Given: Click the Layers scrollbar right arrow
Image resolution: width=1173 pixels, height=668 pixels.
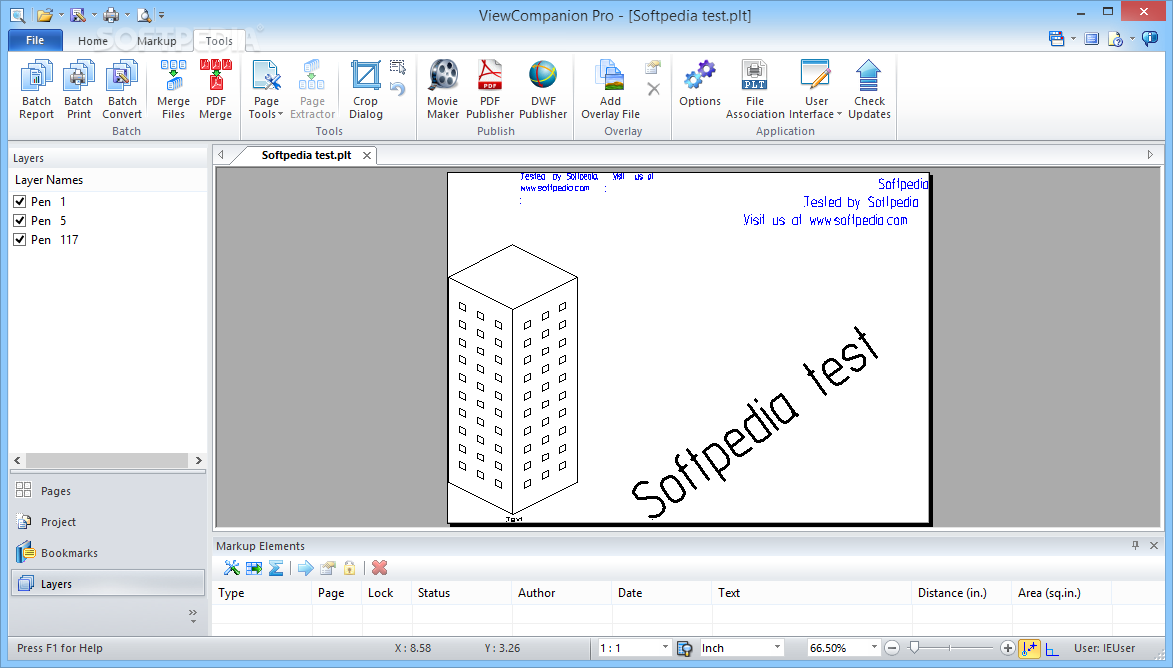Looking at the screenshot, I should (198, 460).
